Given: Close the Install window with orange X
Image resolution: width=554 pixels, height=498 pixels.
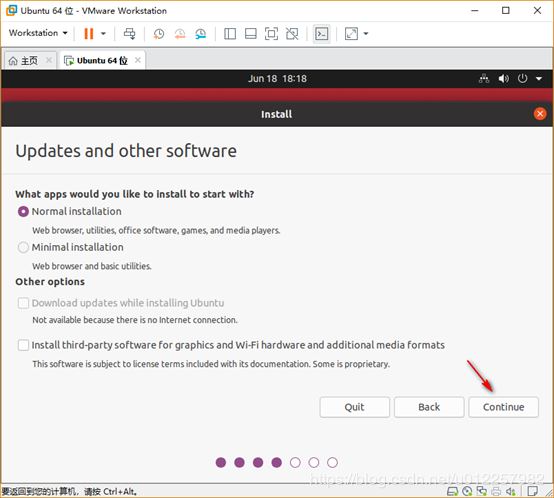Looking at the screenshot, I should 540,114.
